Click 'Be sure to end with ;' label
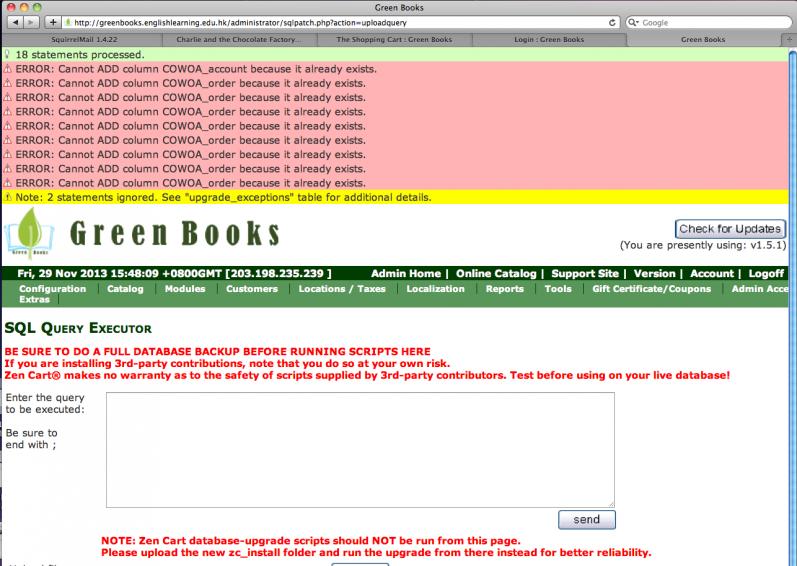The image size is (797, 566). coord(32,438)
